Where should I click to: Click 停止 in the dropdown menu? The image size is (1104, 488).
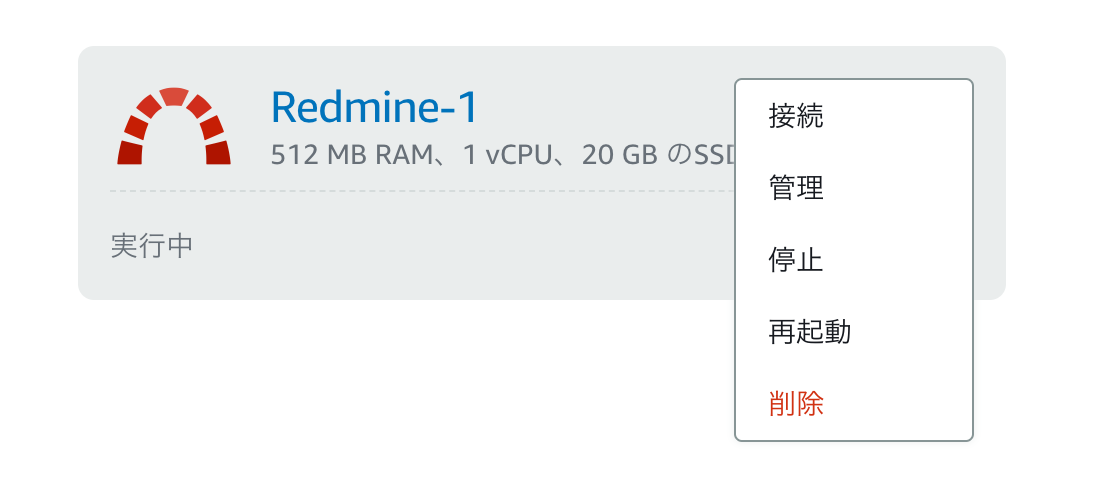(x=796, y=260)
